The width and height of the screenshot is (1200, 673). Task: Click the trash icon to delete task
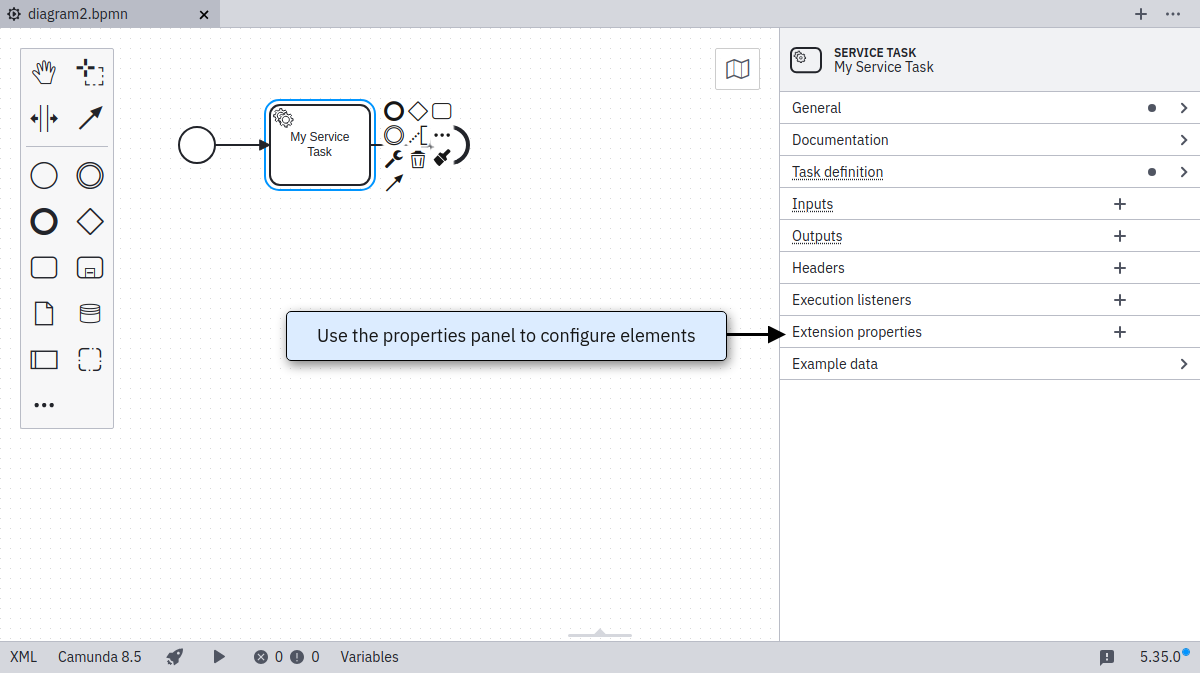[418, 159]
